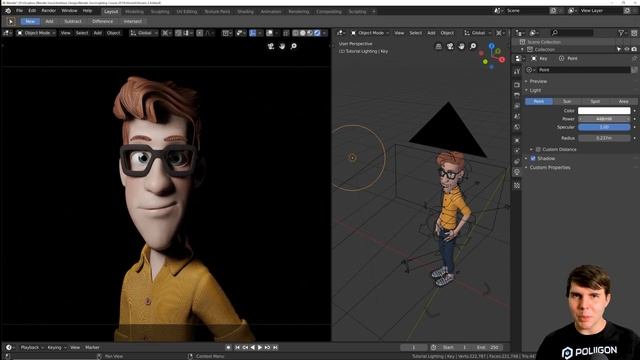Click the Intersect selection mode button
The width and height of the screenshot is (640, 360).
[x=133, y=21]
